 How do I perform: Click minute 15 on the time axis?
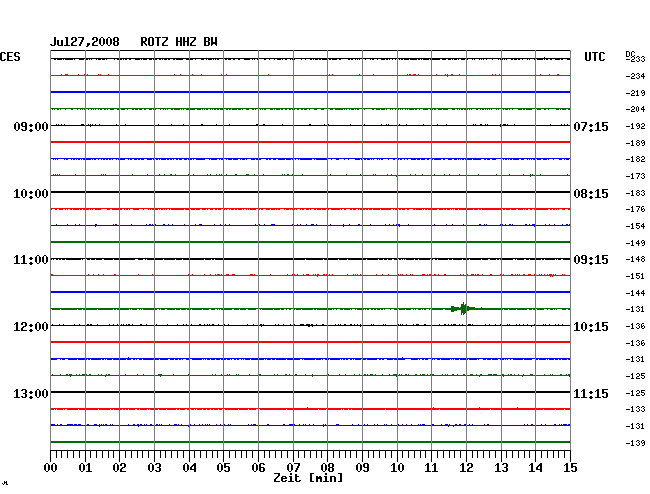570,467
